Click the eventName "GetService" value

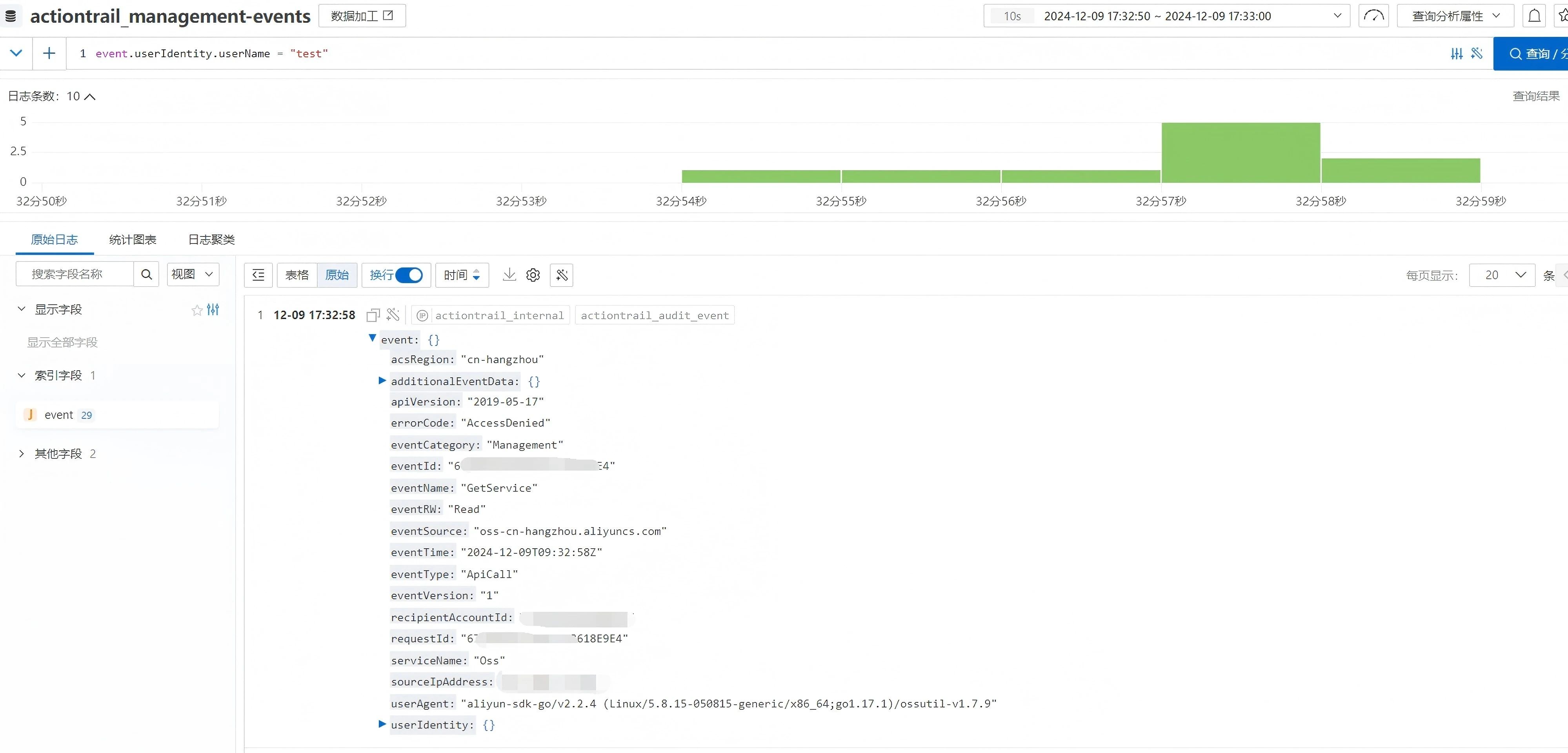click(x=499, y=488)
